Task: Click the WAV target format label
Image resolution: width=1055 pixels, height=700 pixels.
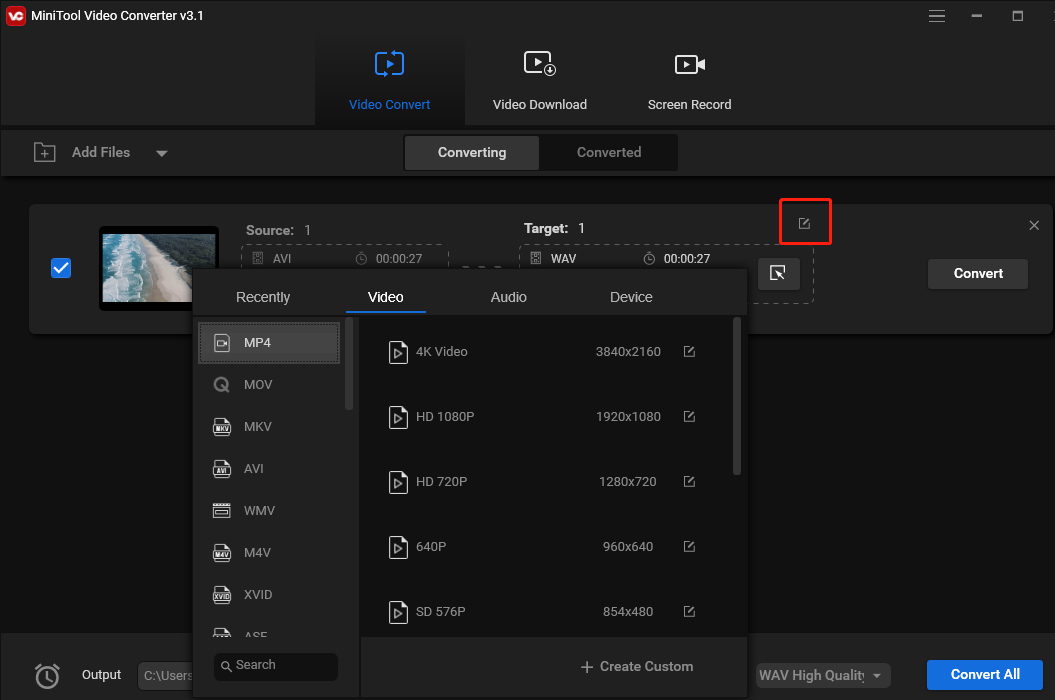Action: click(563, 258)
